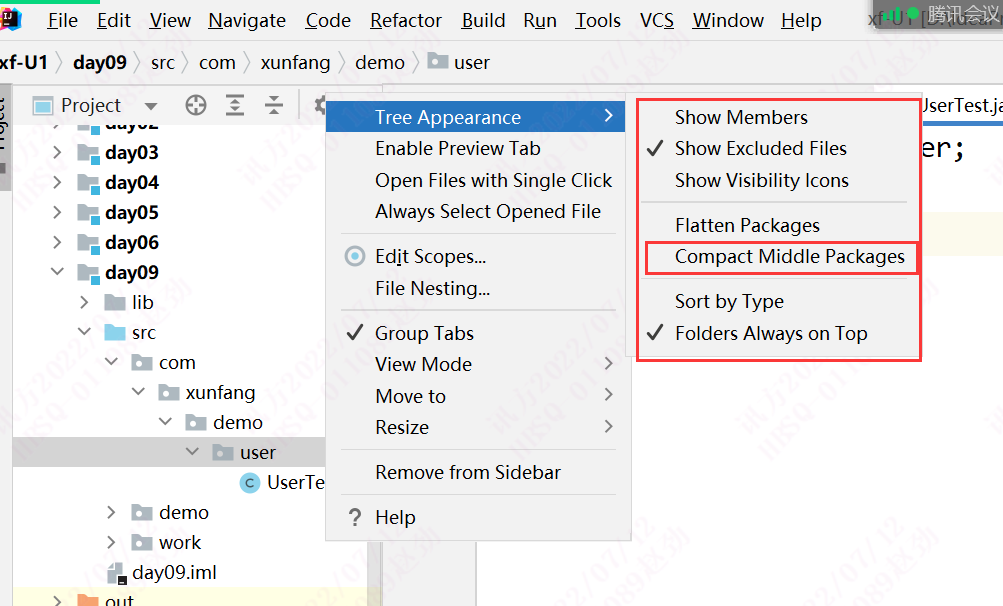
Task: Toggle Show Excluded Files option
Action: [760, 149]
